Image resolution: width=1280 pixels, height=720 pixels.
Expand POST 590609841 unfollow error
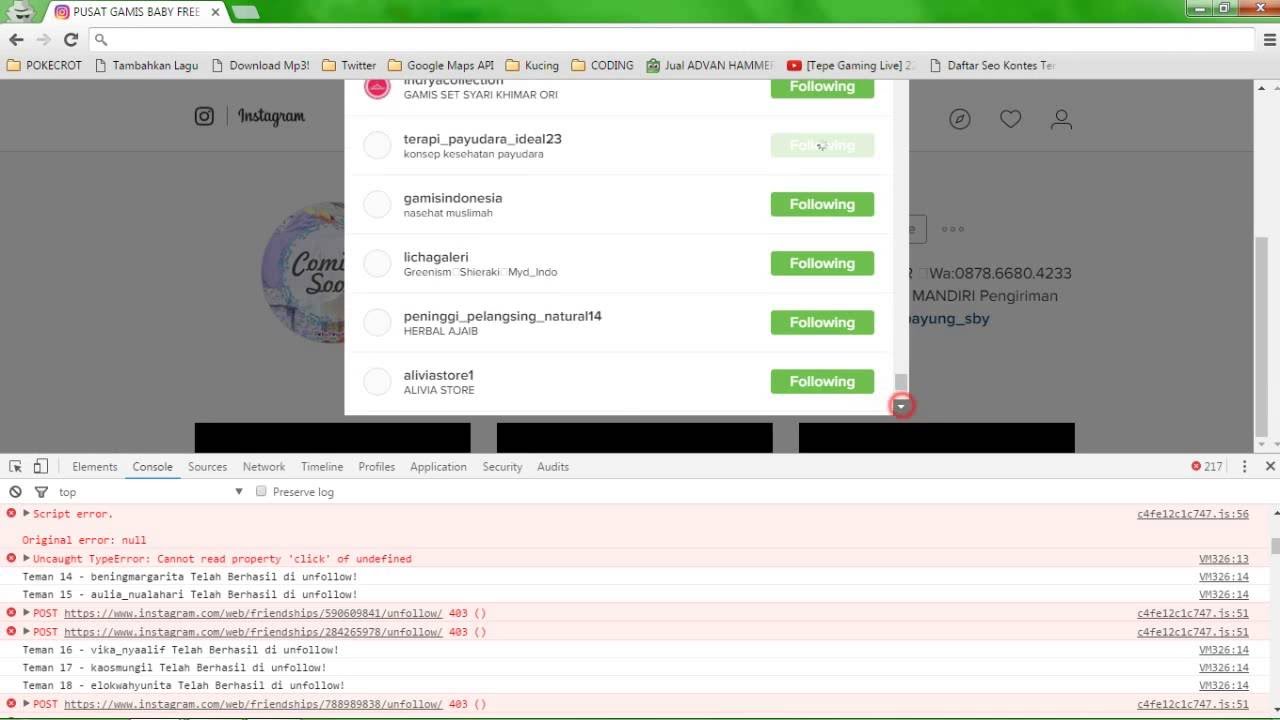(27, 613)
